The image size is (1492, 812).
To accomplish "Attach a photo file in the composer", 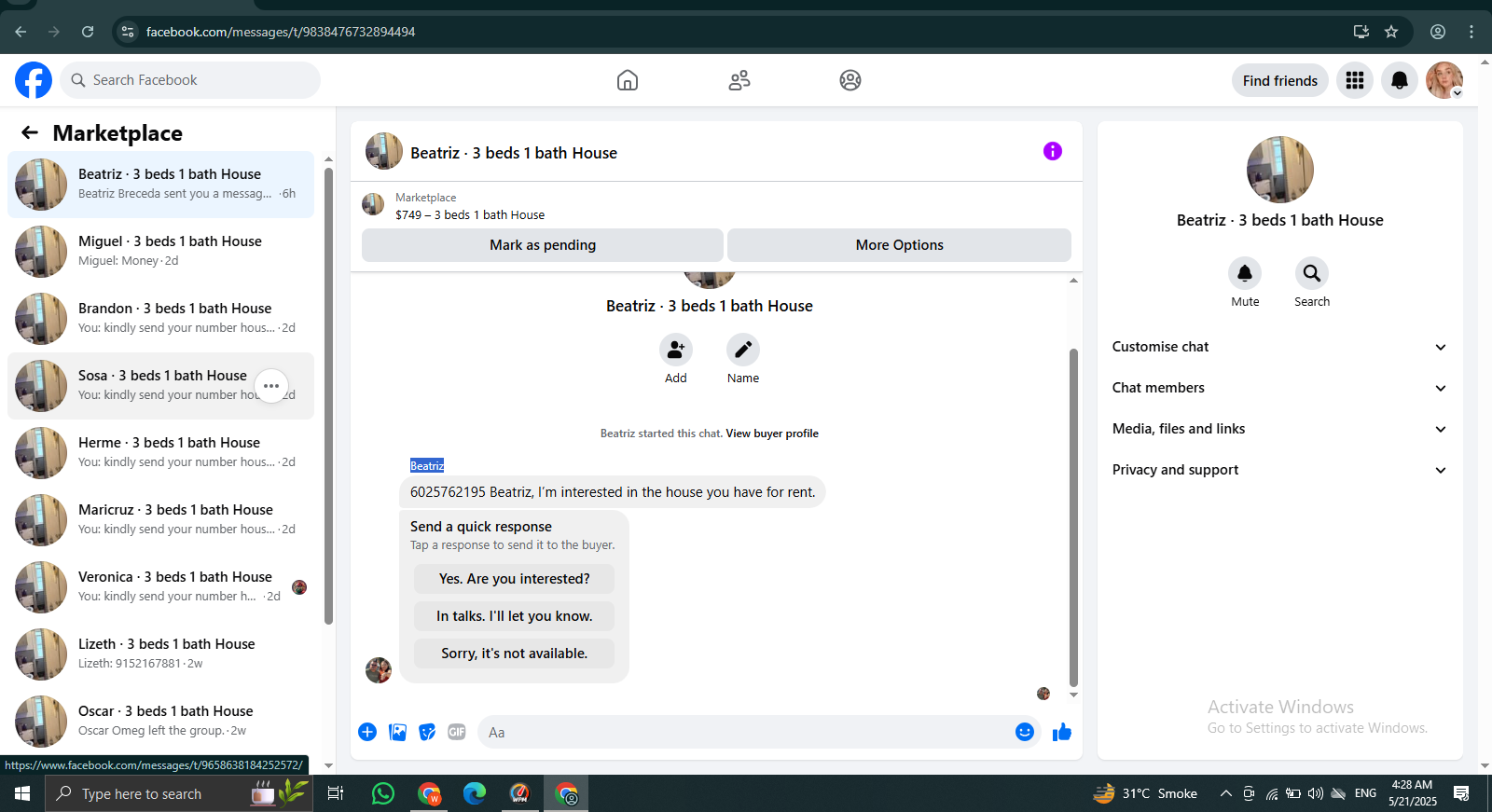I will pyautogui.click(x=398, y=732).
